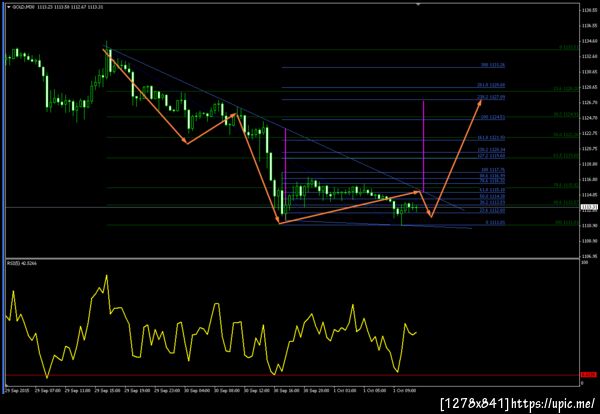Click the 1106.95 price axis label
The image size is (600, 414).
589,256
